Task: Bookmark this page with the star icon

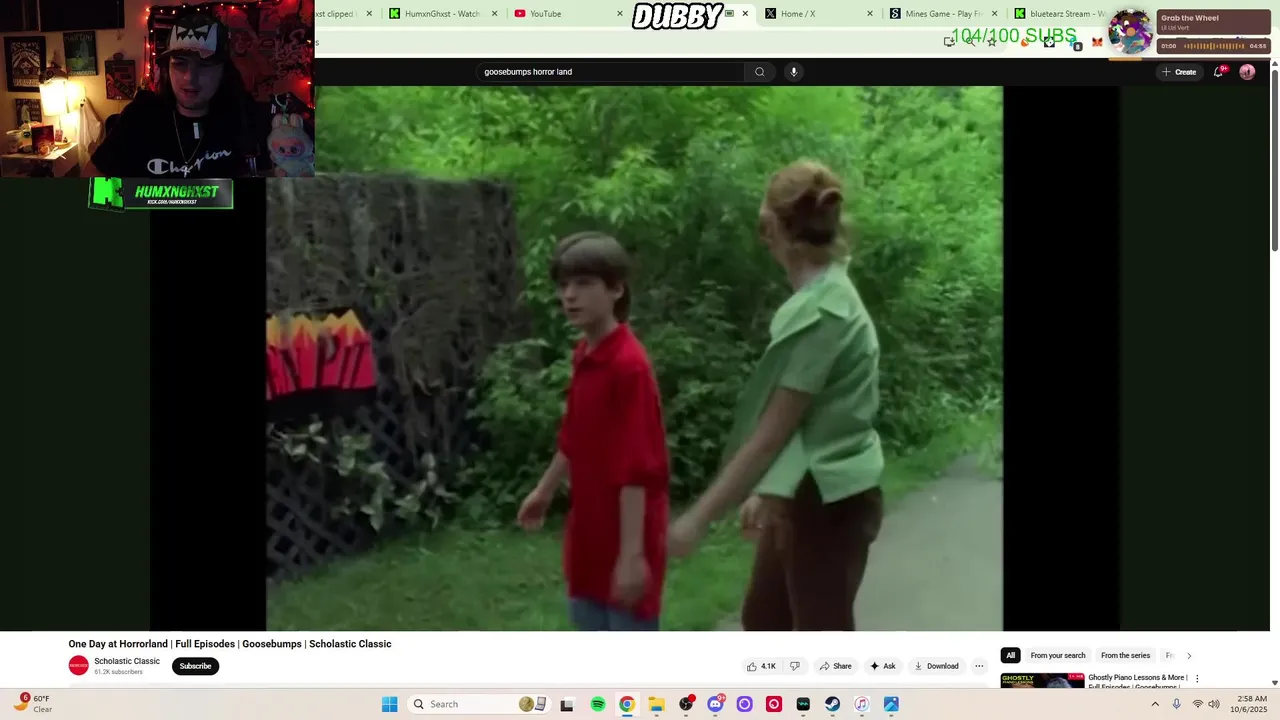Action: (x=992, y=42)
